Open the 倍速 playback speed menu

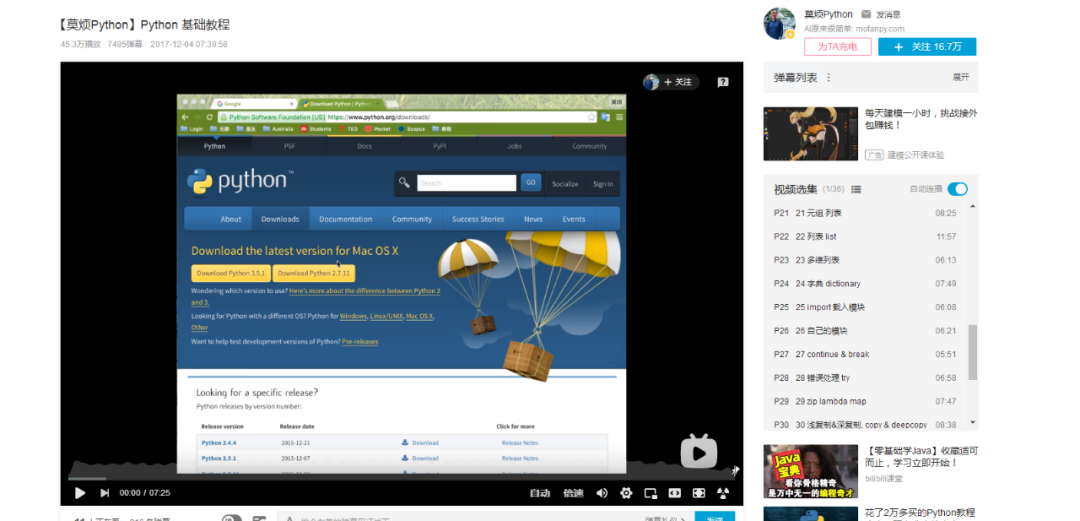click(573, 493)
